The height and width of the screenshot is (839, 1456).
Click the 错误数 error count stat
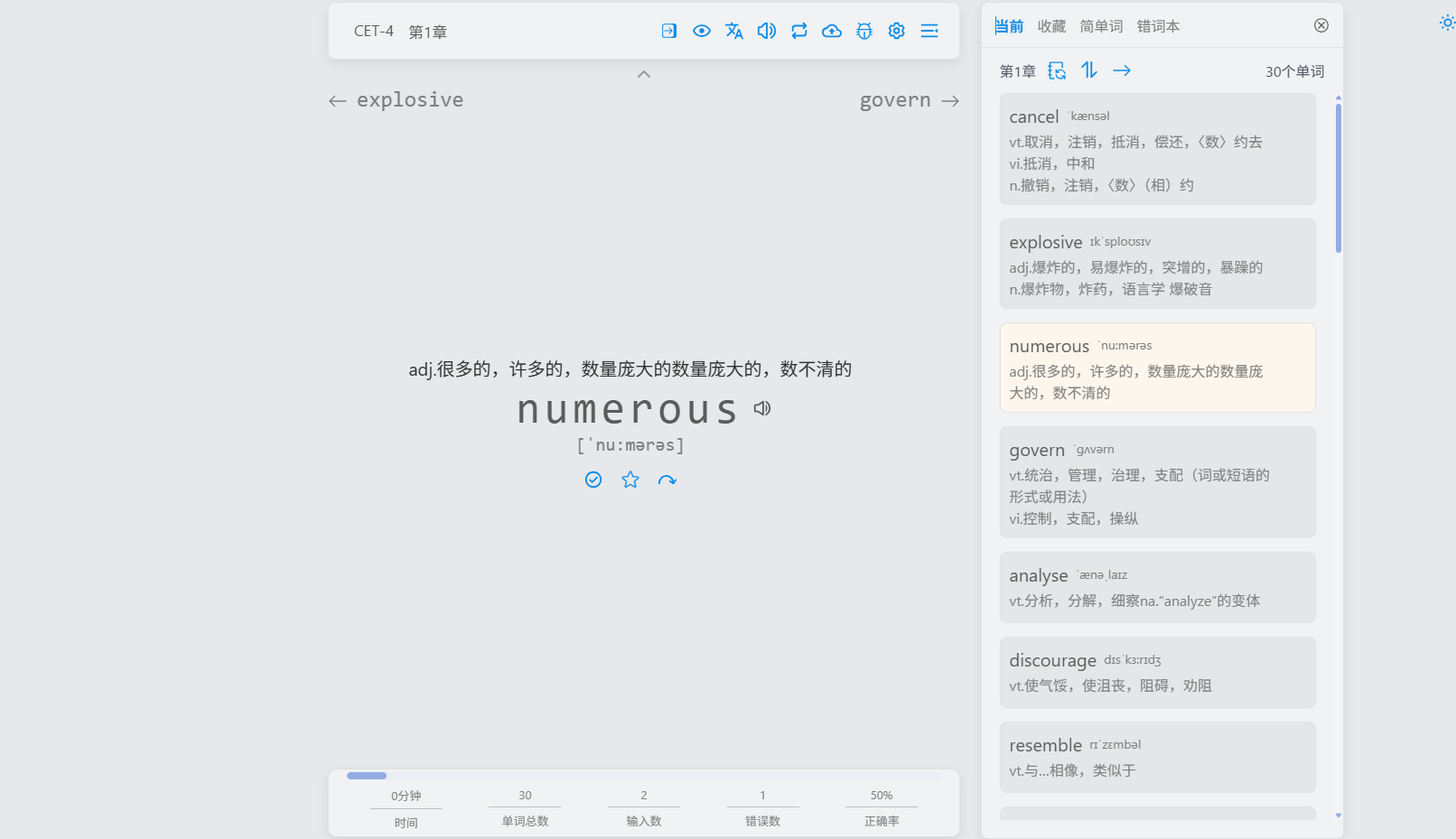tap(762, 808)
